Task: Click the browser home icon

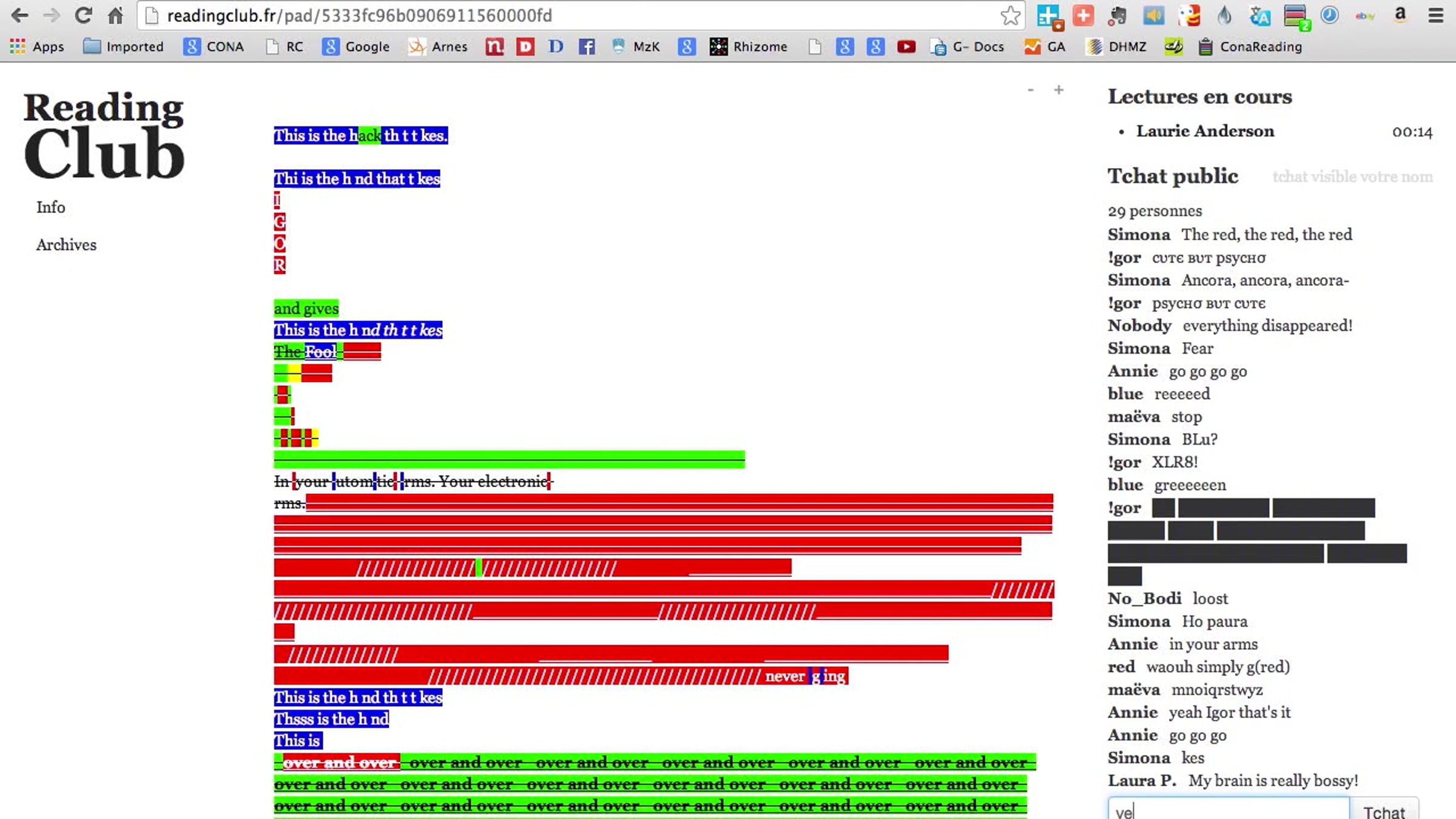Action: point(115,15)
